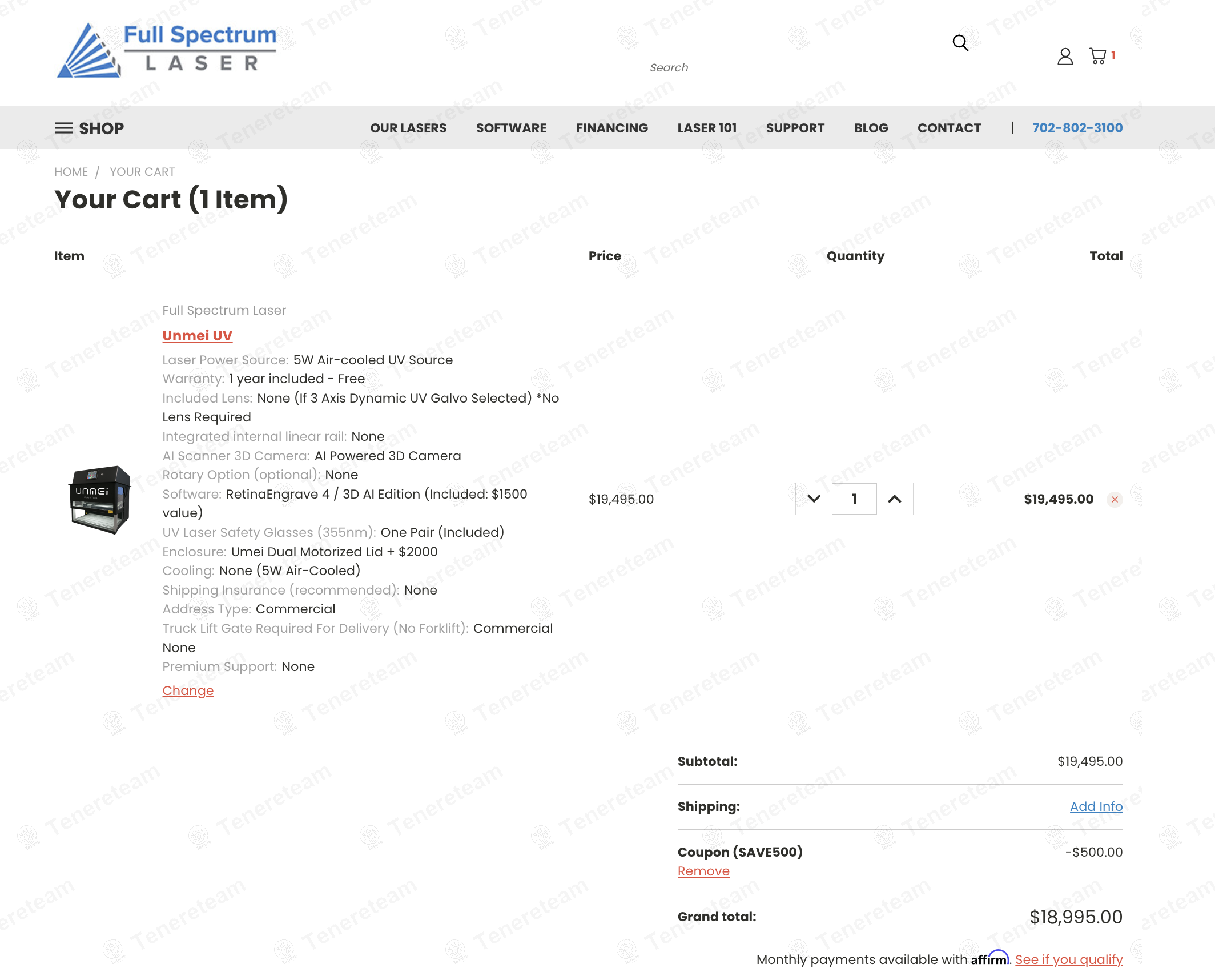This screenshot has height=980, width=1215.
Task: Click See if you qualify link
Action: pos(1068,959)
